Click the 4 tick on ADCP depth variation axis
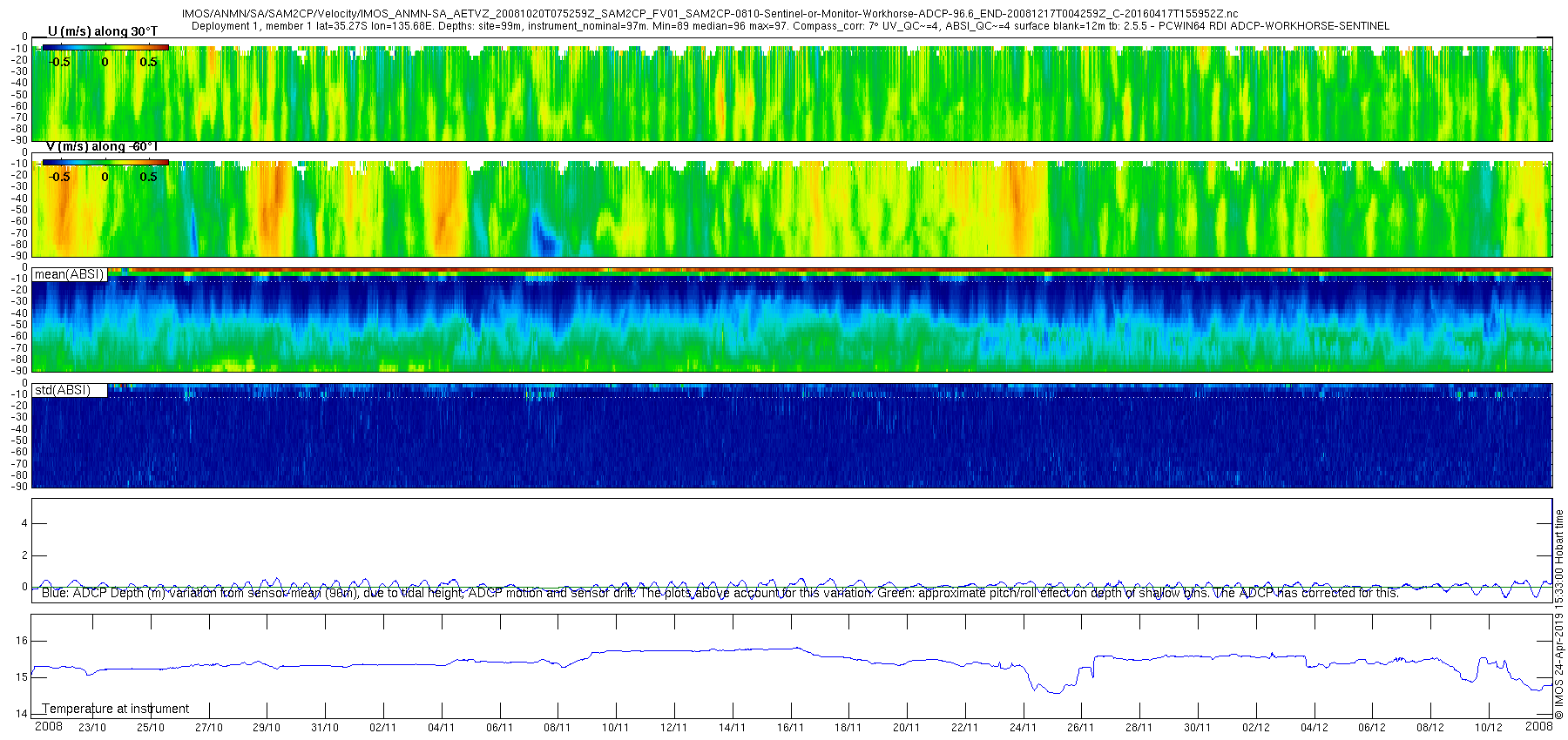 [25, 524]
